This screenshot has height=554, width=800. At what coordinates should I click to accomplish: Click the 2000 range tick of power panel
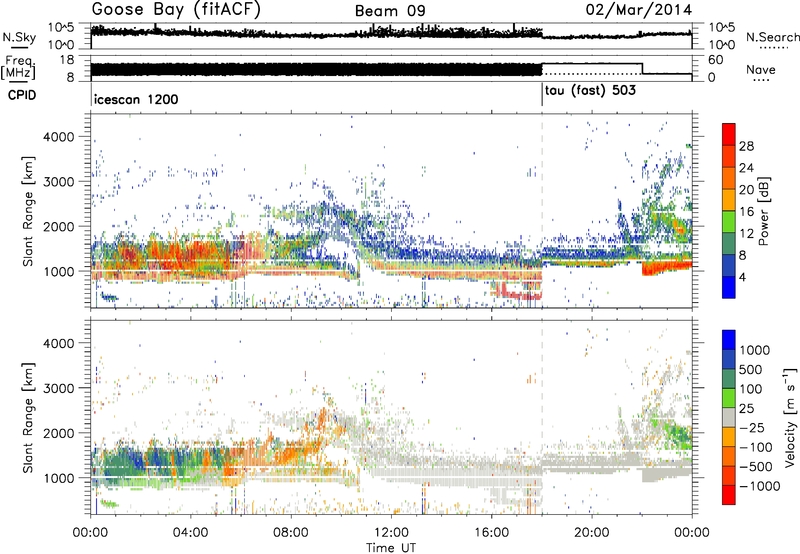(x=59, y=226)
